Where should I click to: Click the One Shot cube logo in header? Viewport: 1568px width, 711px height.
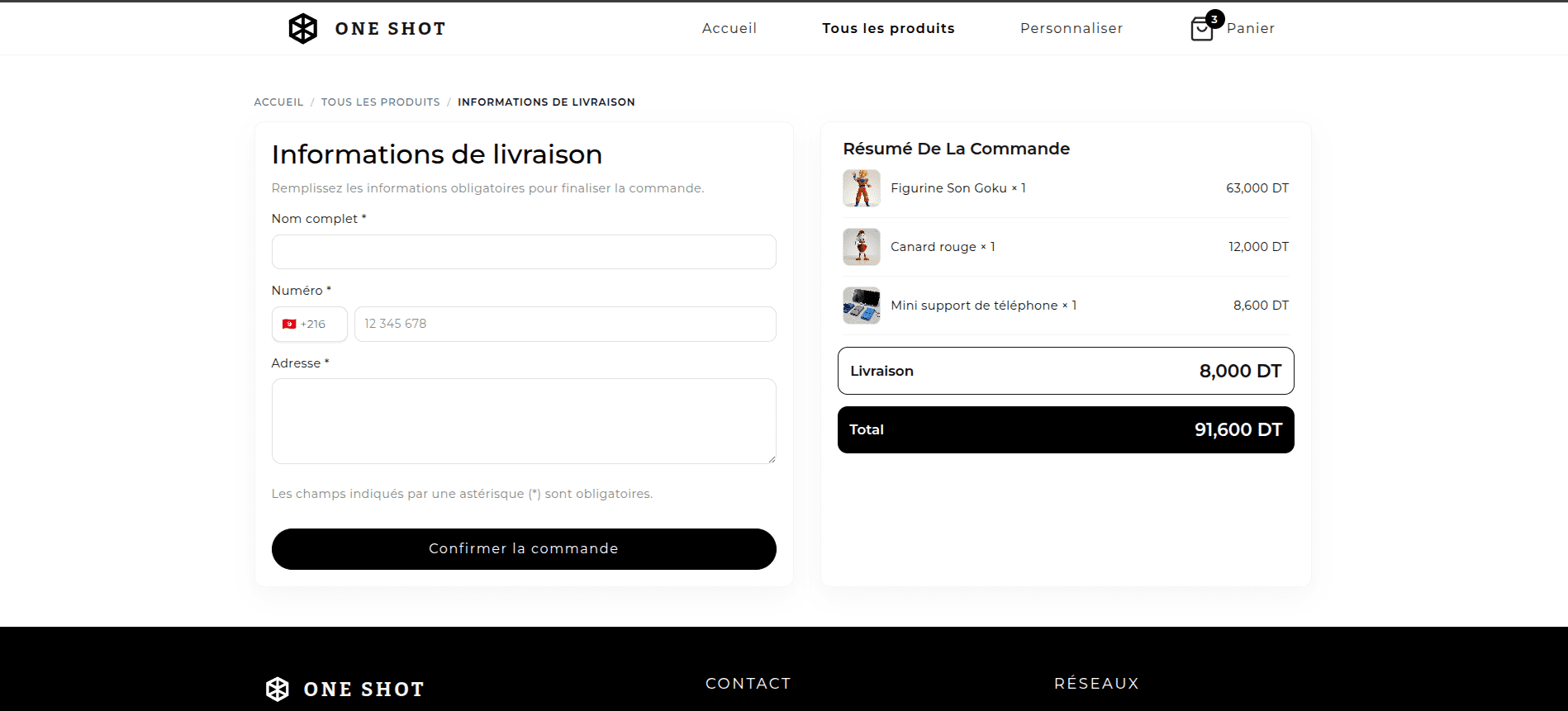(303, 29)
